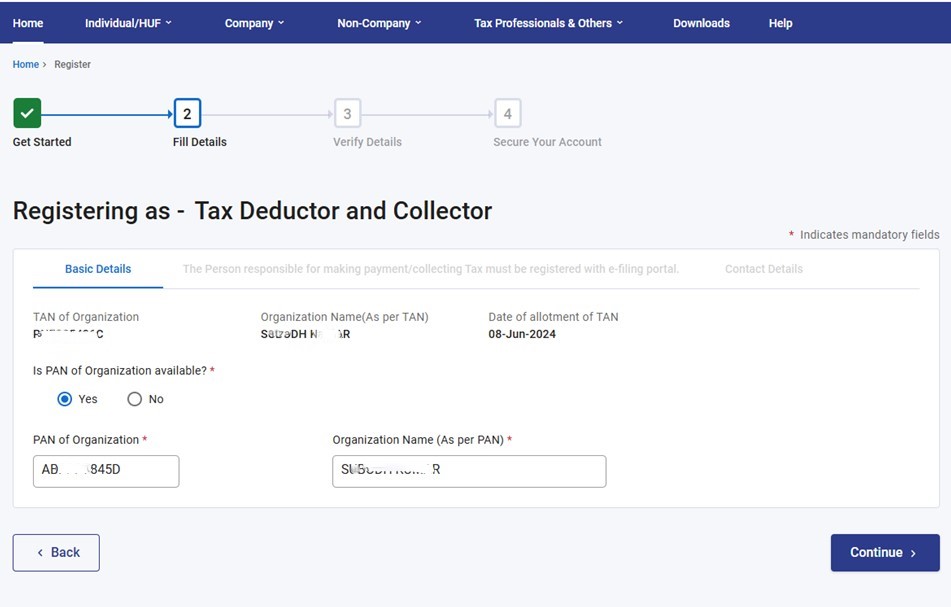
Task: Expand the Individual/HUF dropdown menu
Action: 128,23
